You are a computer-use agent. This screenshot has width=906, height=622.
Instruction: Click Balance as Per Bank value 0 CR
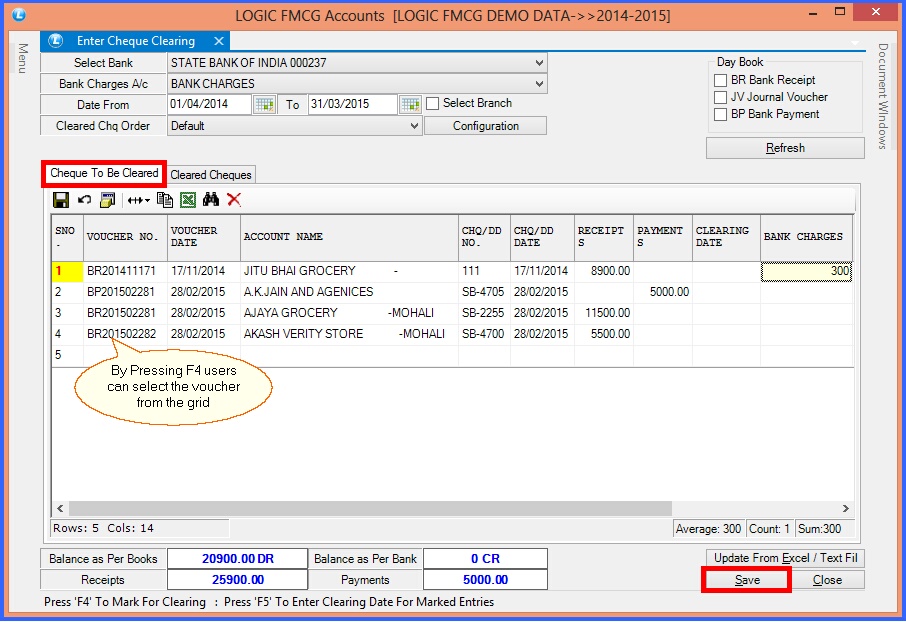[485, 559]
